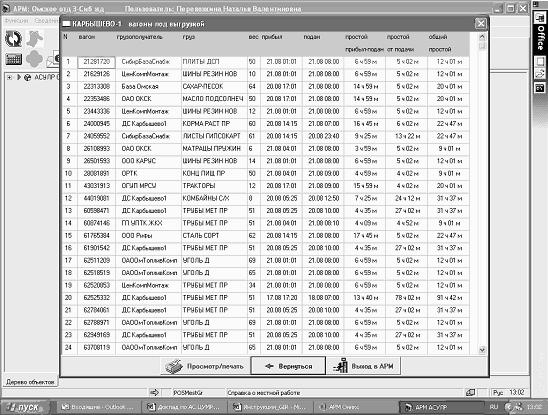Close the КАРБЫШЕВО-1 dialog window
The height and width of the screenshot is (415, 548).
point(481,24)
